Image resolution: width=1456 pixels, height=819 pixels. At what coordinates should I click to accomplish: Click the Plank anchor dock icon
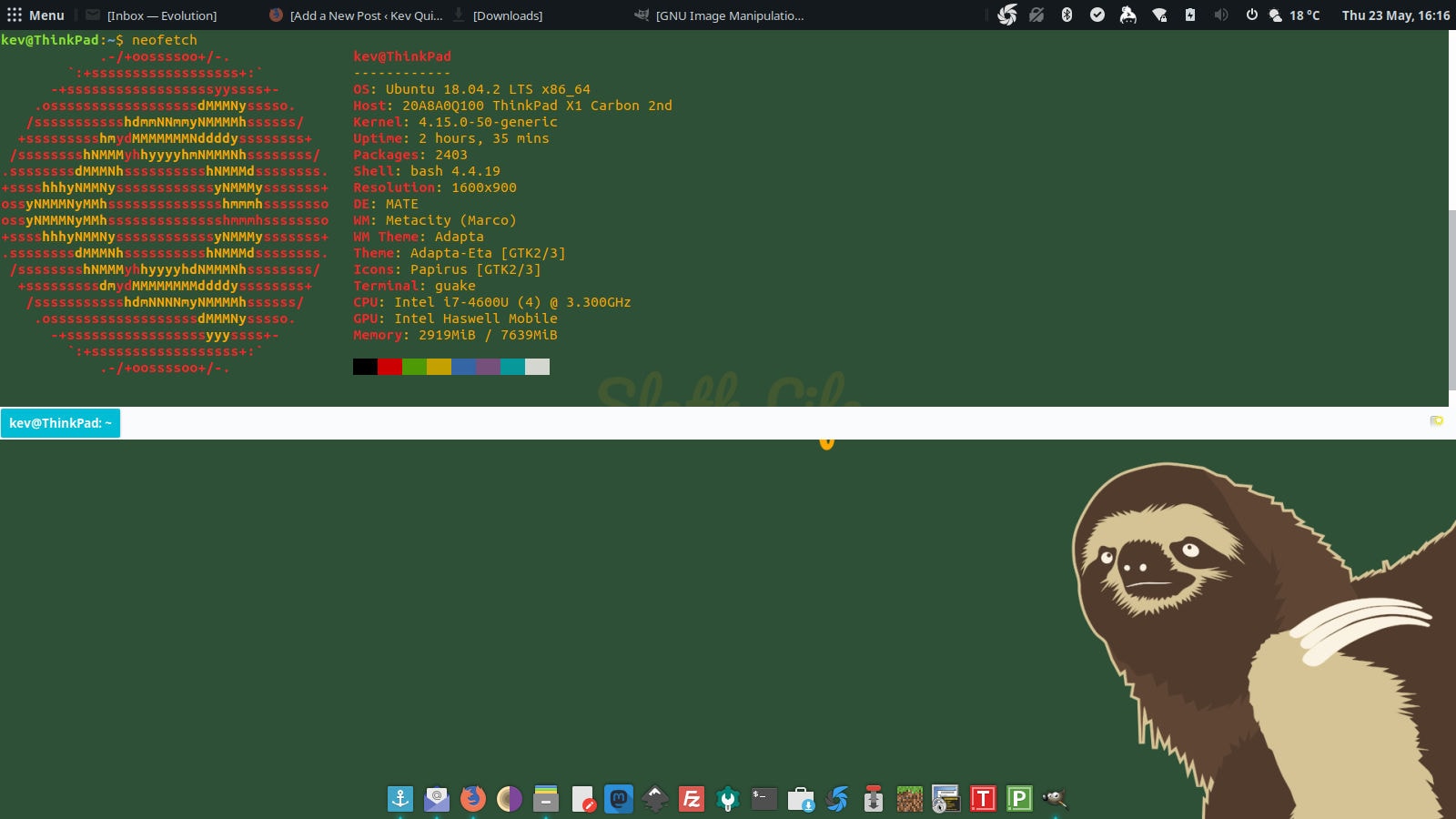(400, 799)
